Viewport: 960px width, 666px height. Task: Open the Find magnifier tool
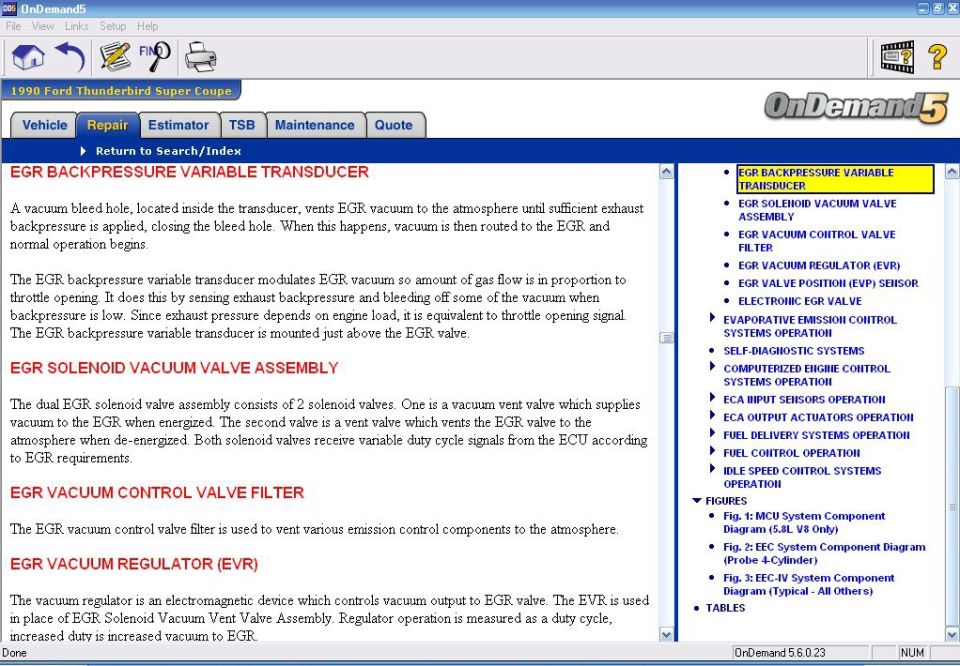(155, 56)
